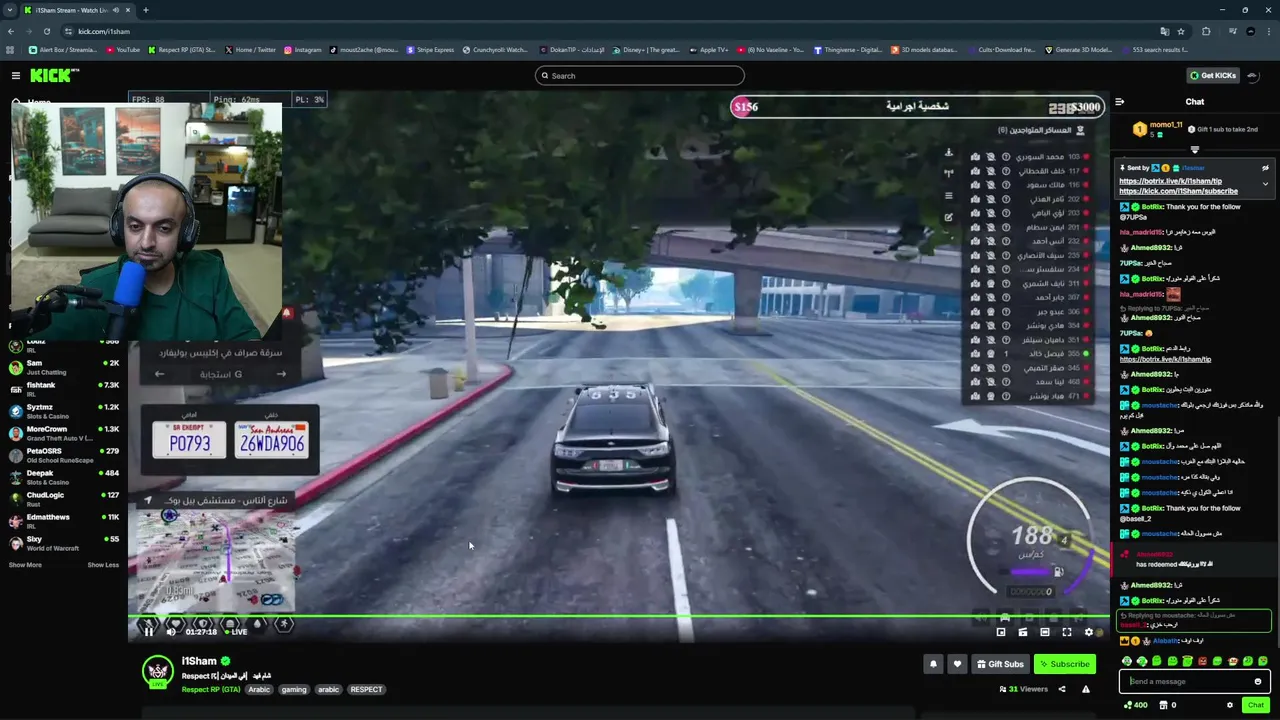
Task: Select the Arabic tag
Action: click(259, 689)
